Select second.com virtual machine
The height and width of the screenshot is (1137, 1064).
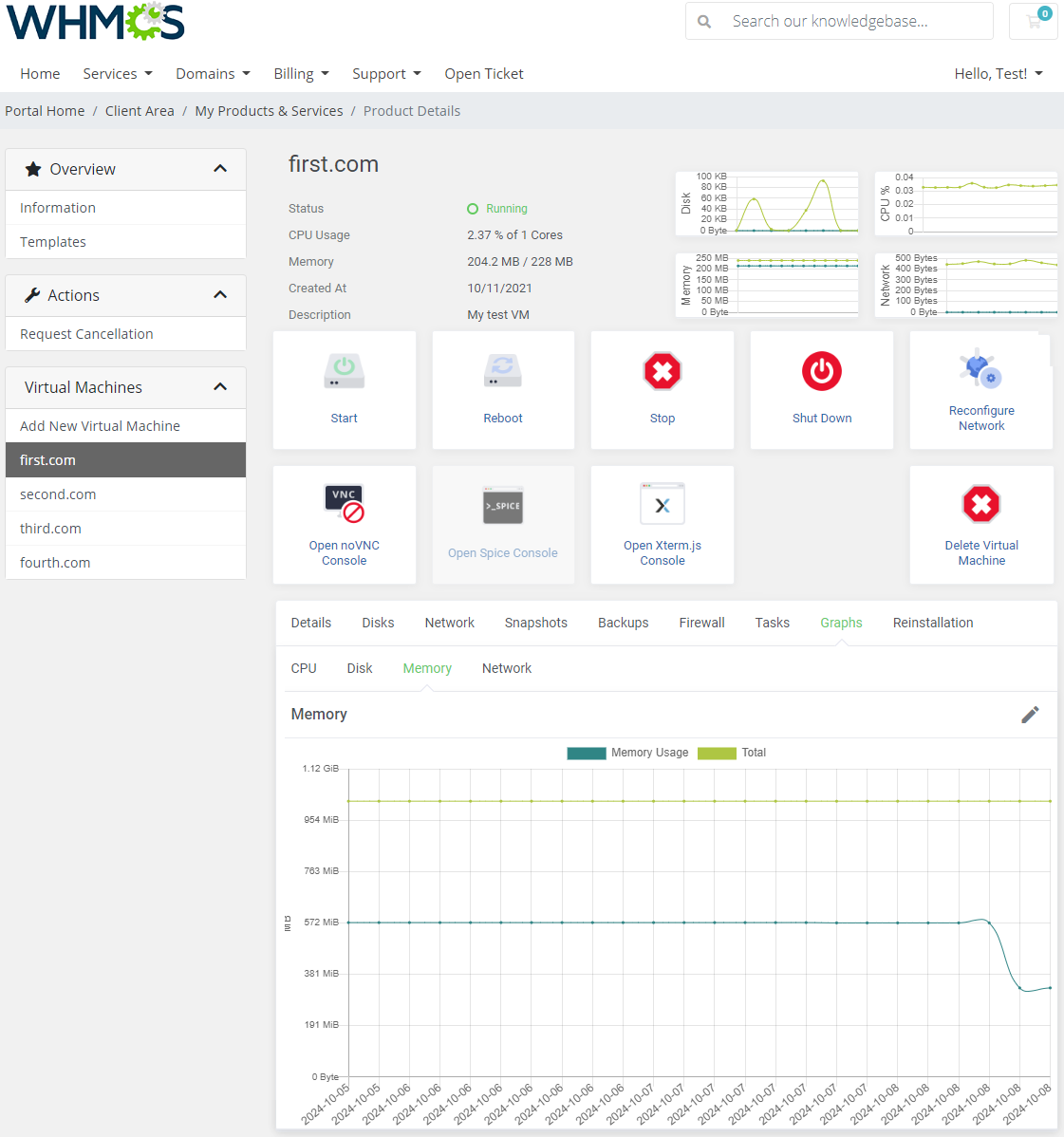click(125, 494)
